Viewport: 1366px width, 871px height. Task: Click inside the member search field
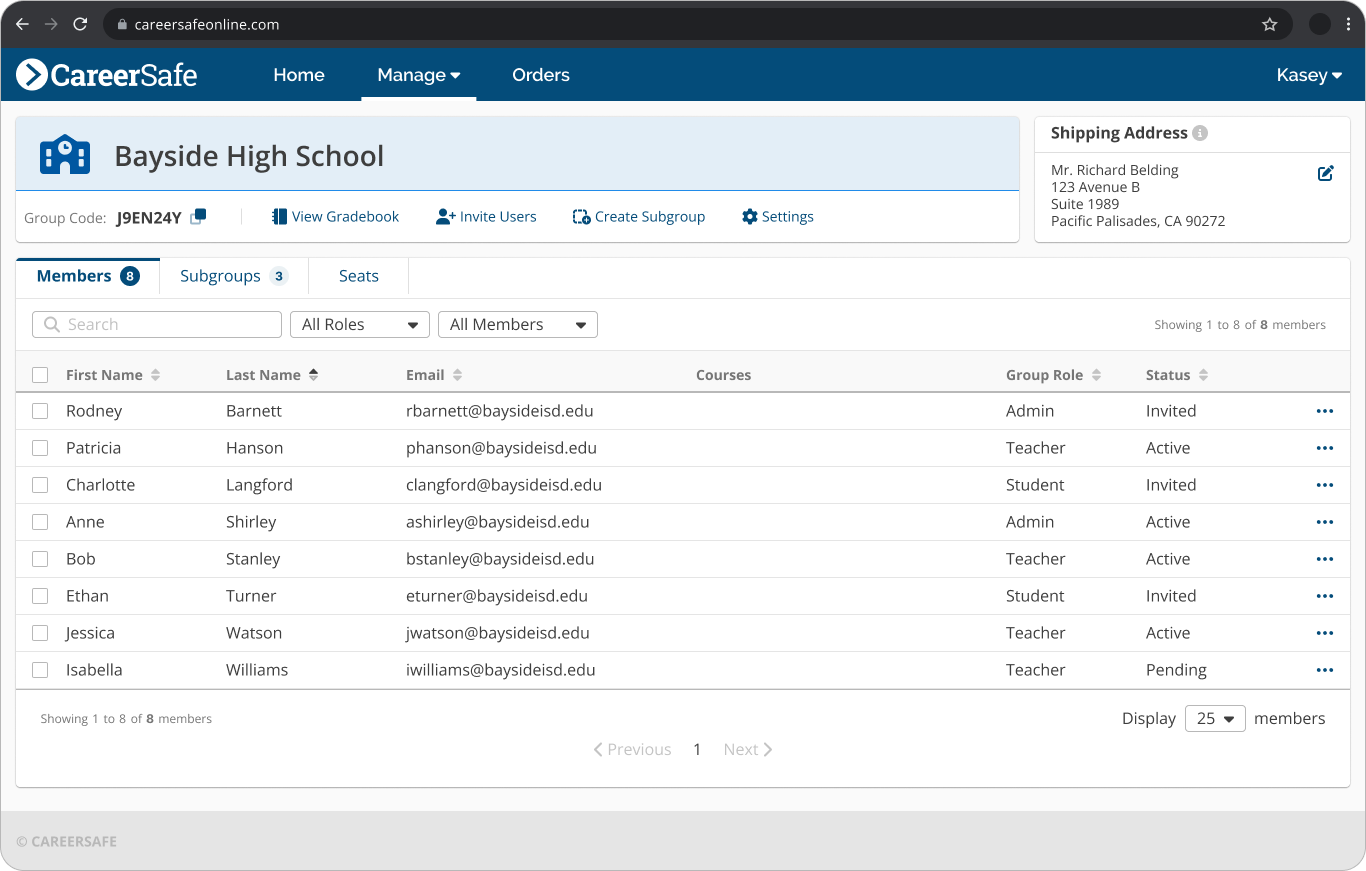click(x=156, y=324)
